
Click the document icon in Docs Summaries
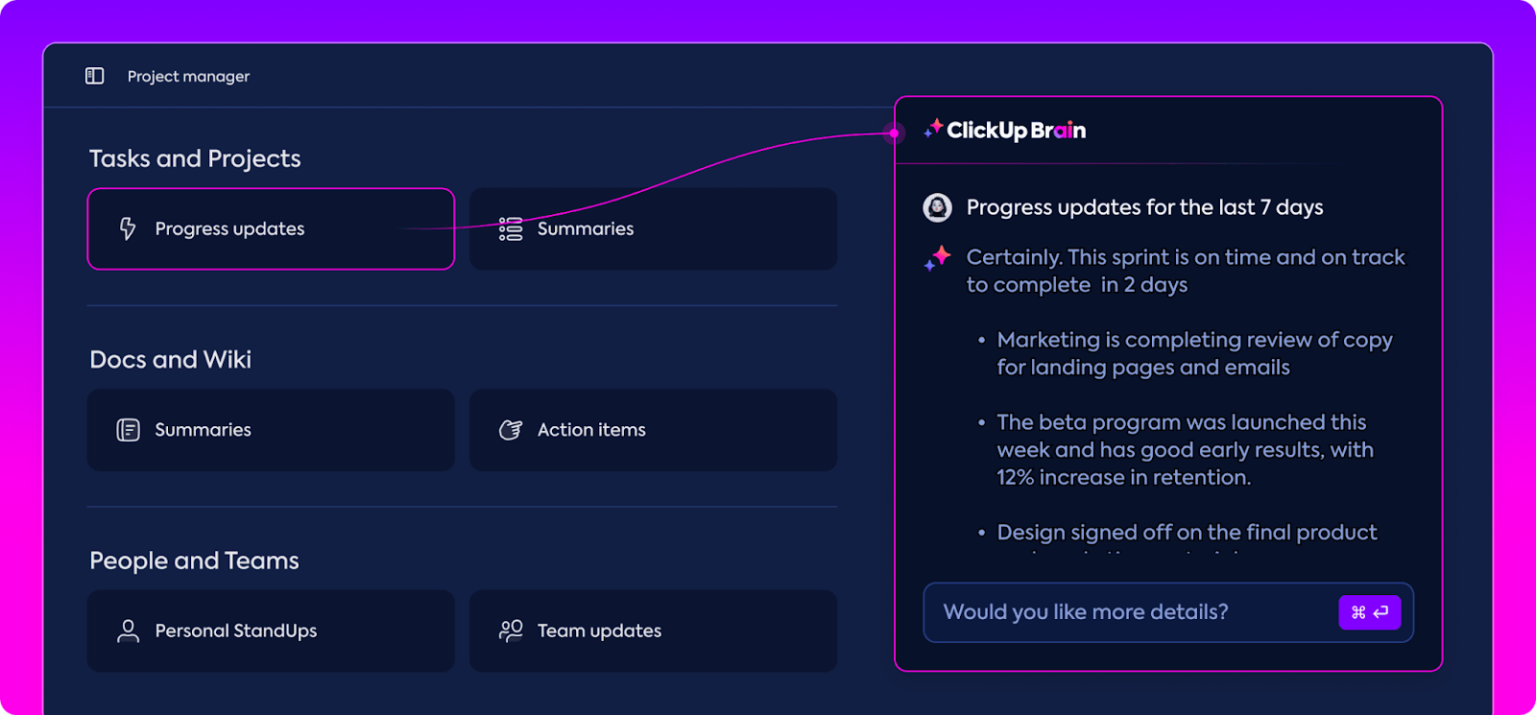(128, 430)
